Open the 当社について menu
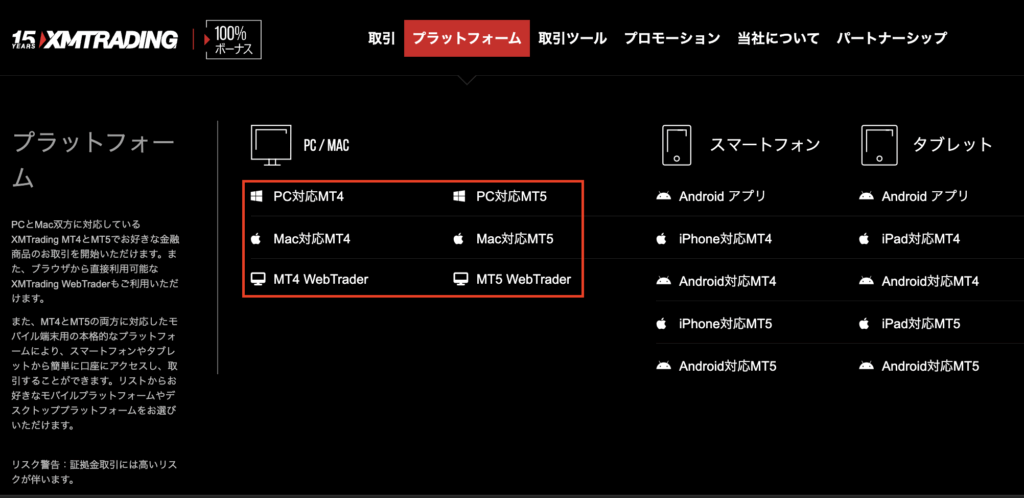Viewport: 1024px width, 498px height. coord(778,39)
